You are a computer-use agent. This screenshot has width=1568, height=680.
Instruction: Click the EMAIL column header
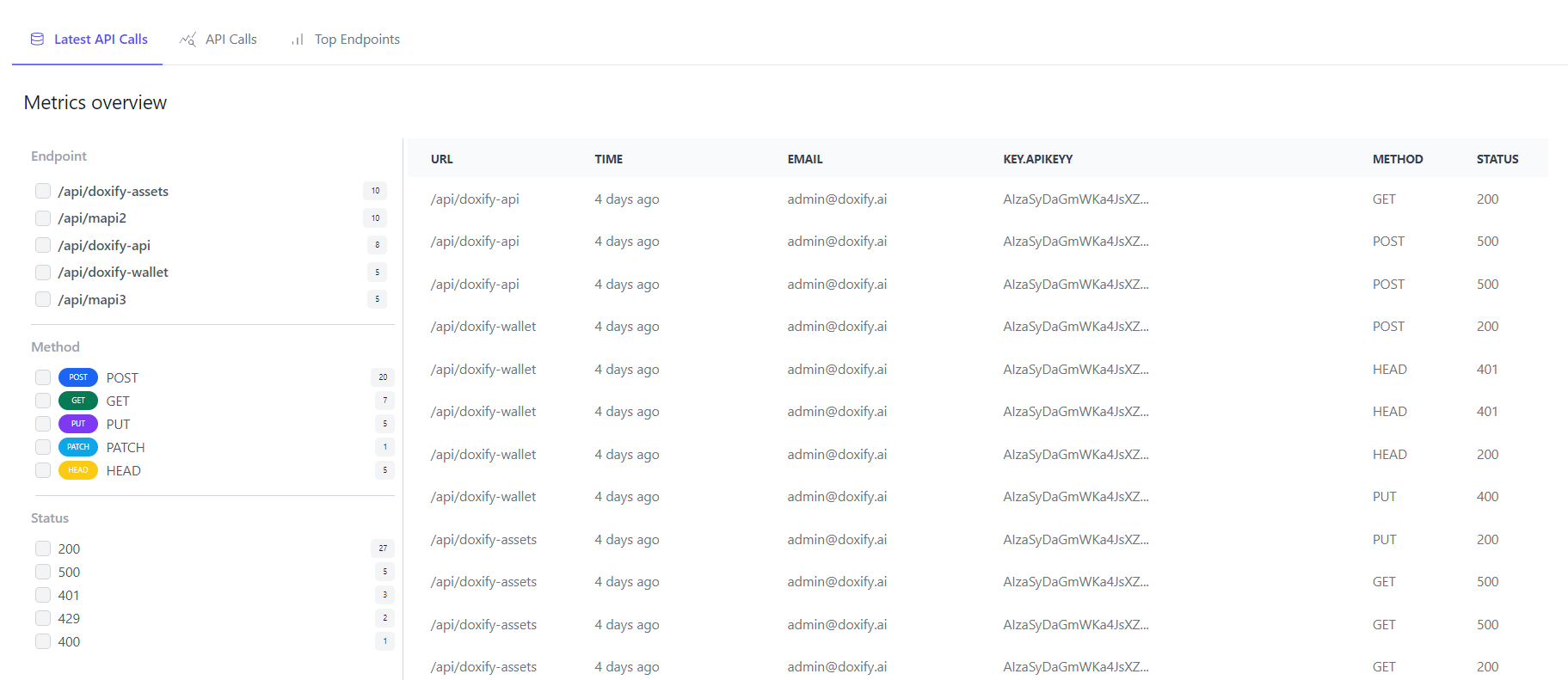pos(805,159)
